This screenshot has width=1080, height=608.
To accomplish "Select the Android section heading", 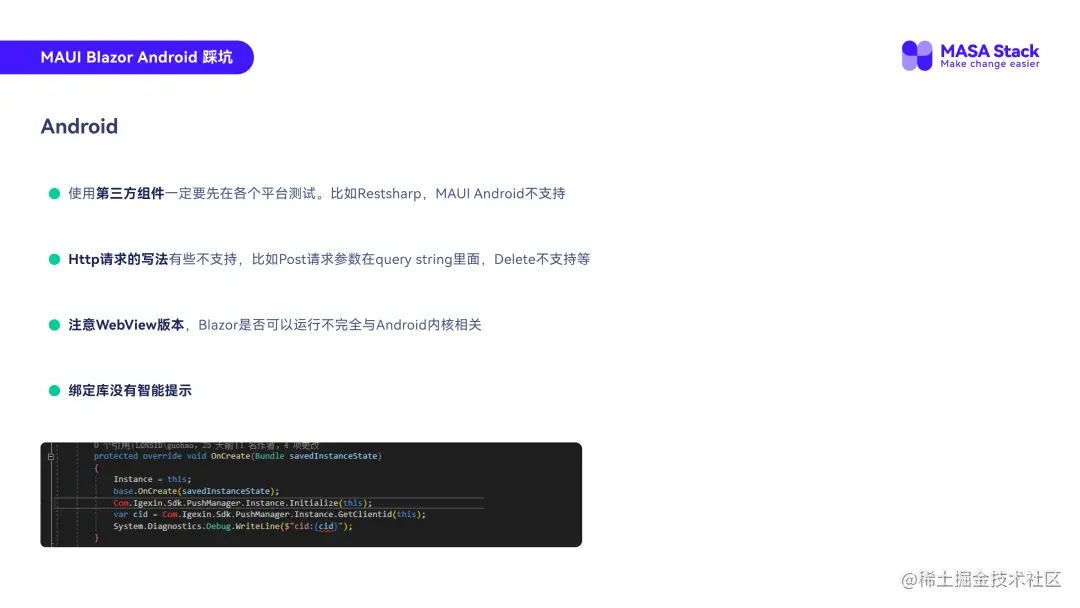I will pos(79,126).
